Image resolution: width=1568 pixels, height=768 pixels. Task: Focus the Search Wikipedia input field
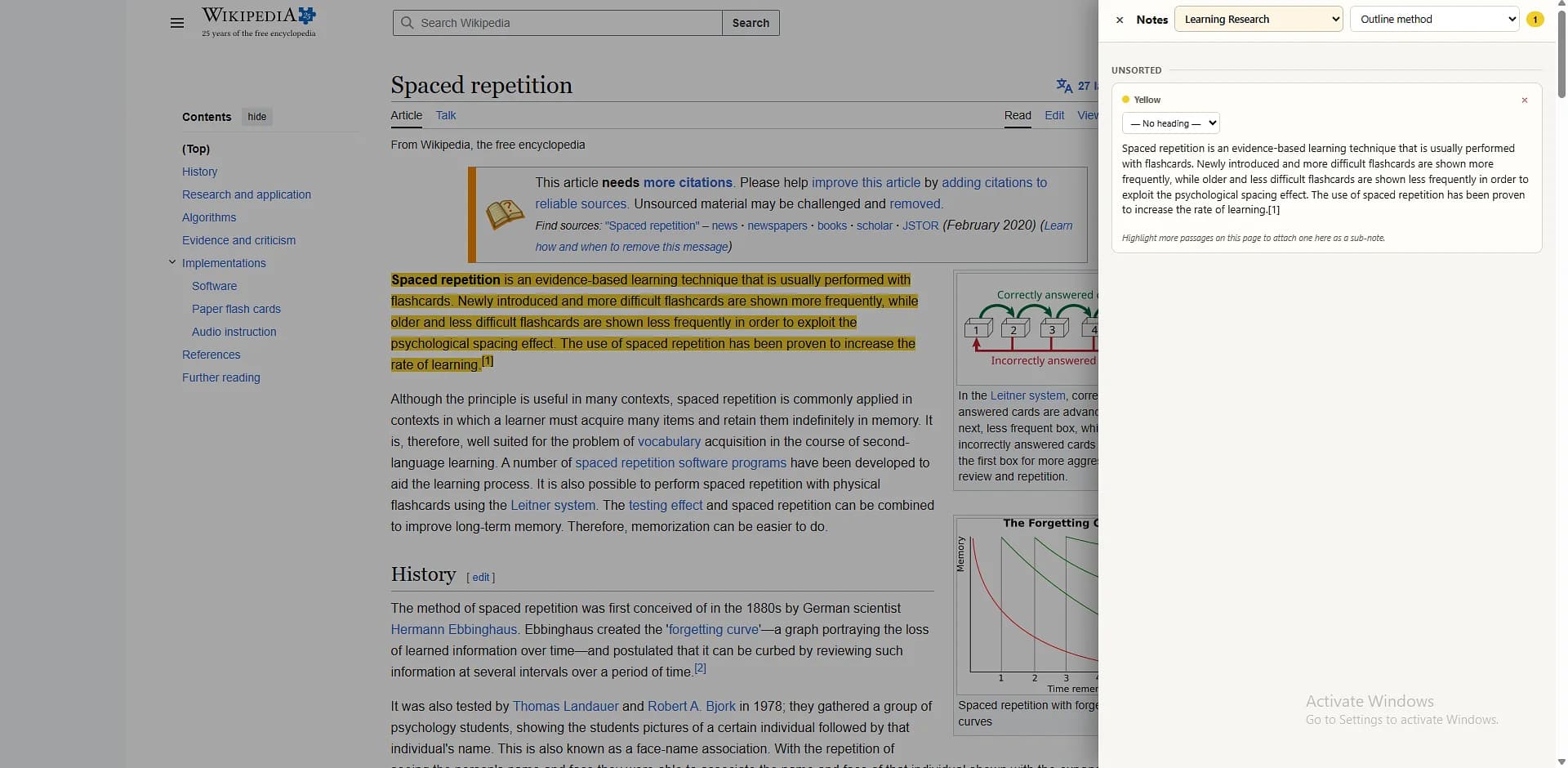[x=558, y=23]
